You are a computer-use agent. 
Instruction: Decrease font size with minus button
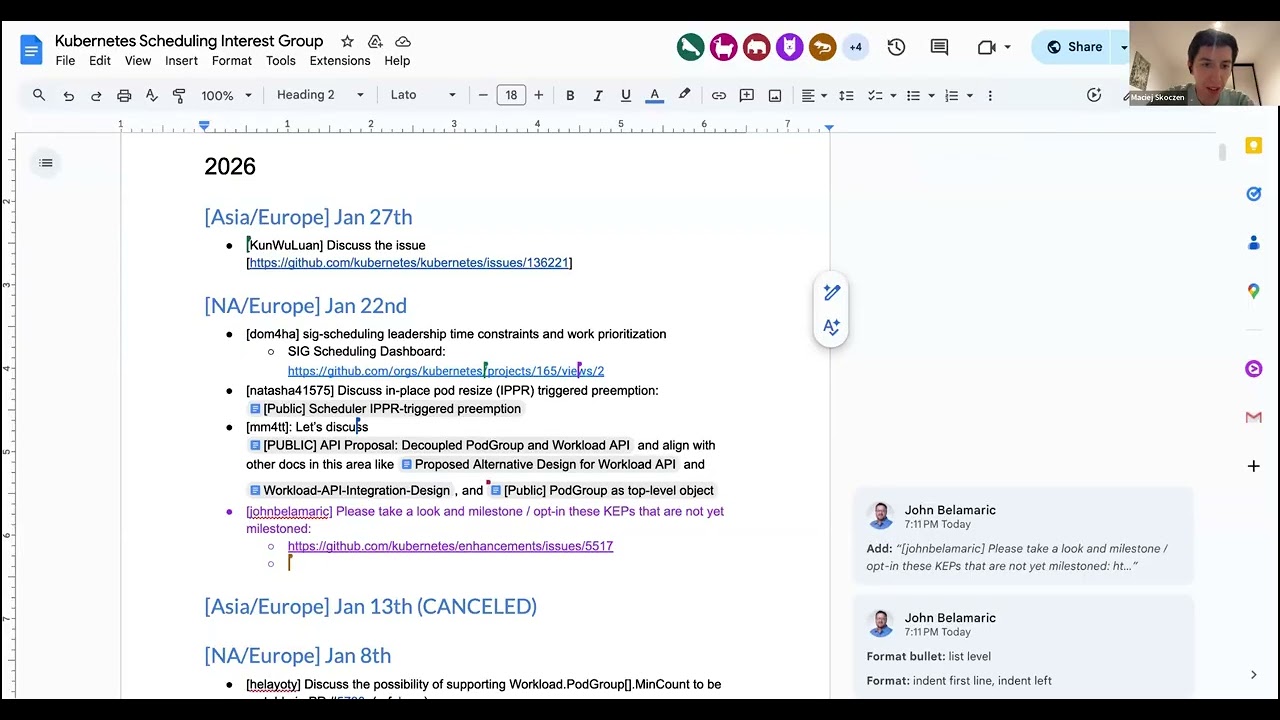click(x=483, y=95)
